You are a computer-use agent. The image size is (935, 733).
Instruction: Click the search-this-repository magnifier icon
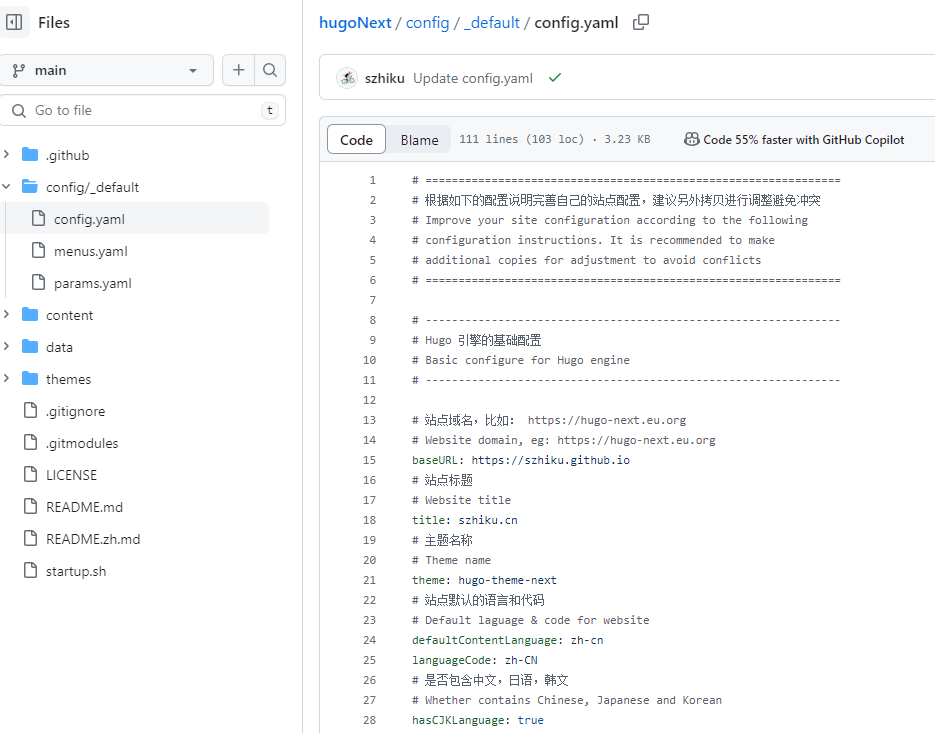[269, 70]
